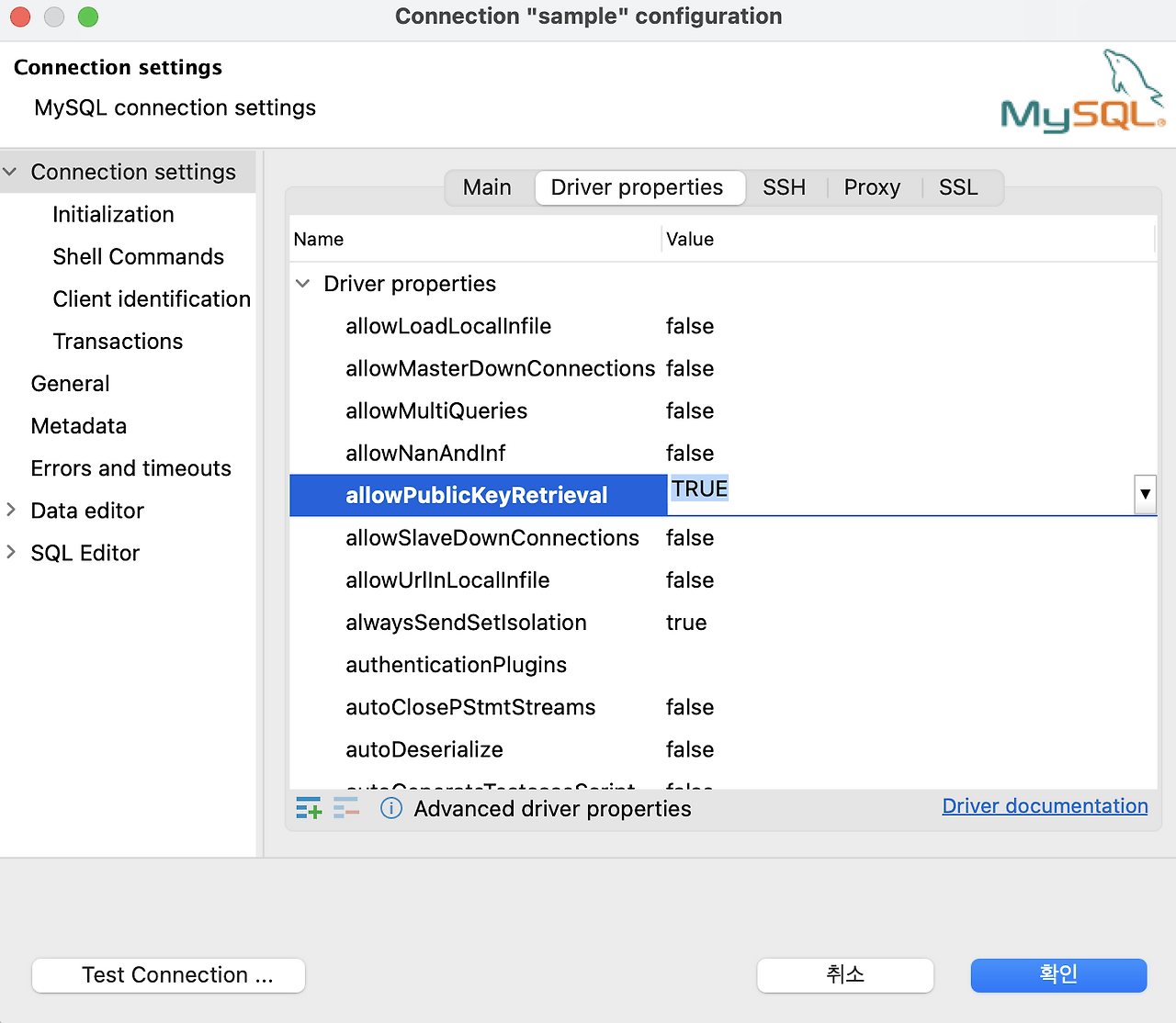
Task: Expand the SQL Editor section
Action: point(11,553)
